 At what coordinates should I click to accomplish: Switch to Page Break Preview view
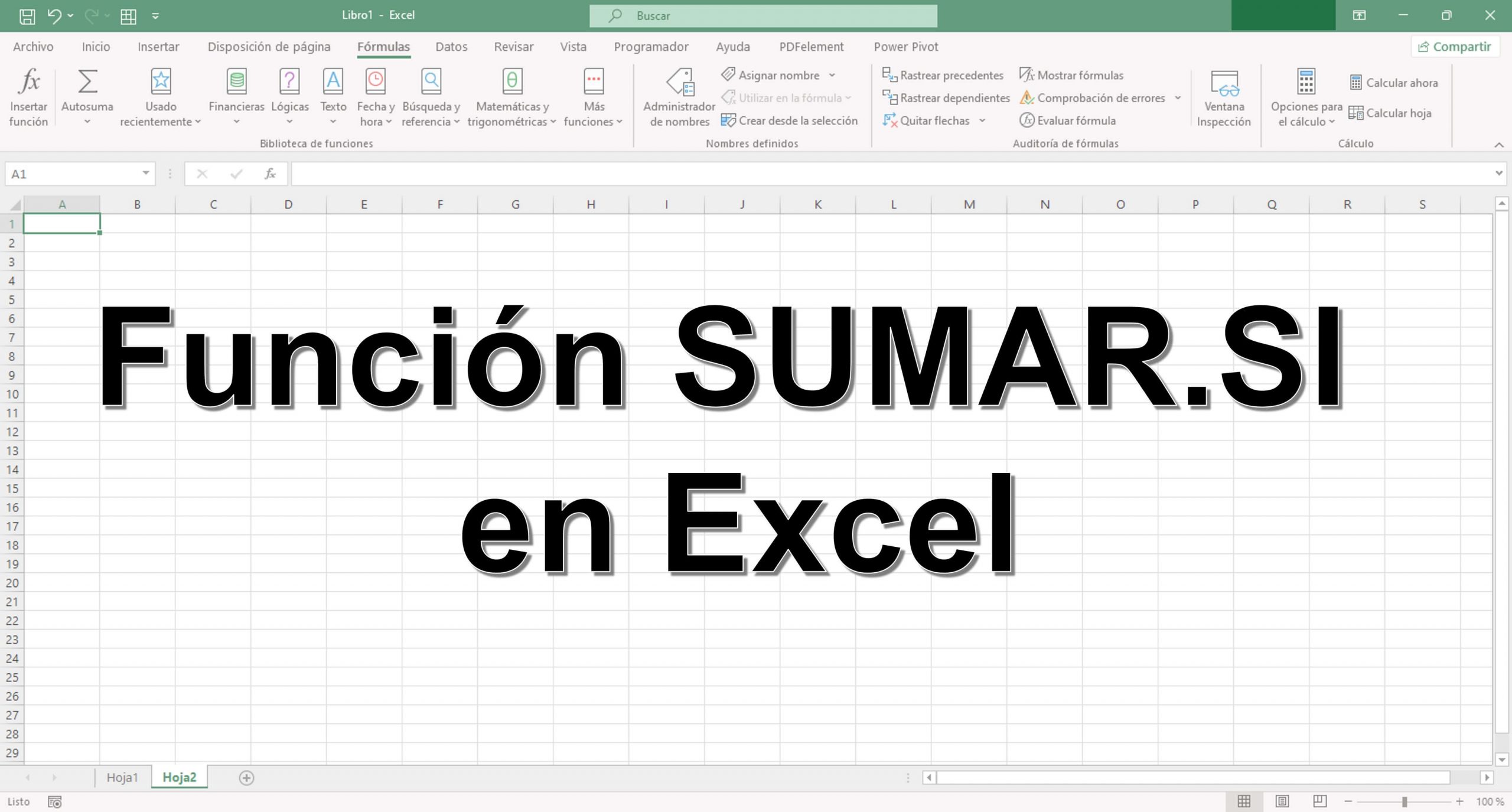[1319, 801]
